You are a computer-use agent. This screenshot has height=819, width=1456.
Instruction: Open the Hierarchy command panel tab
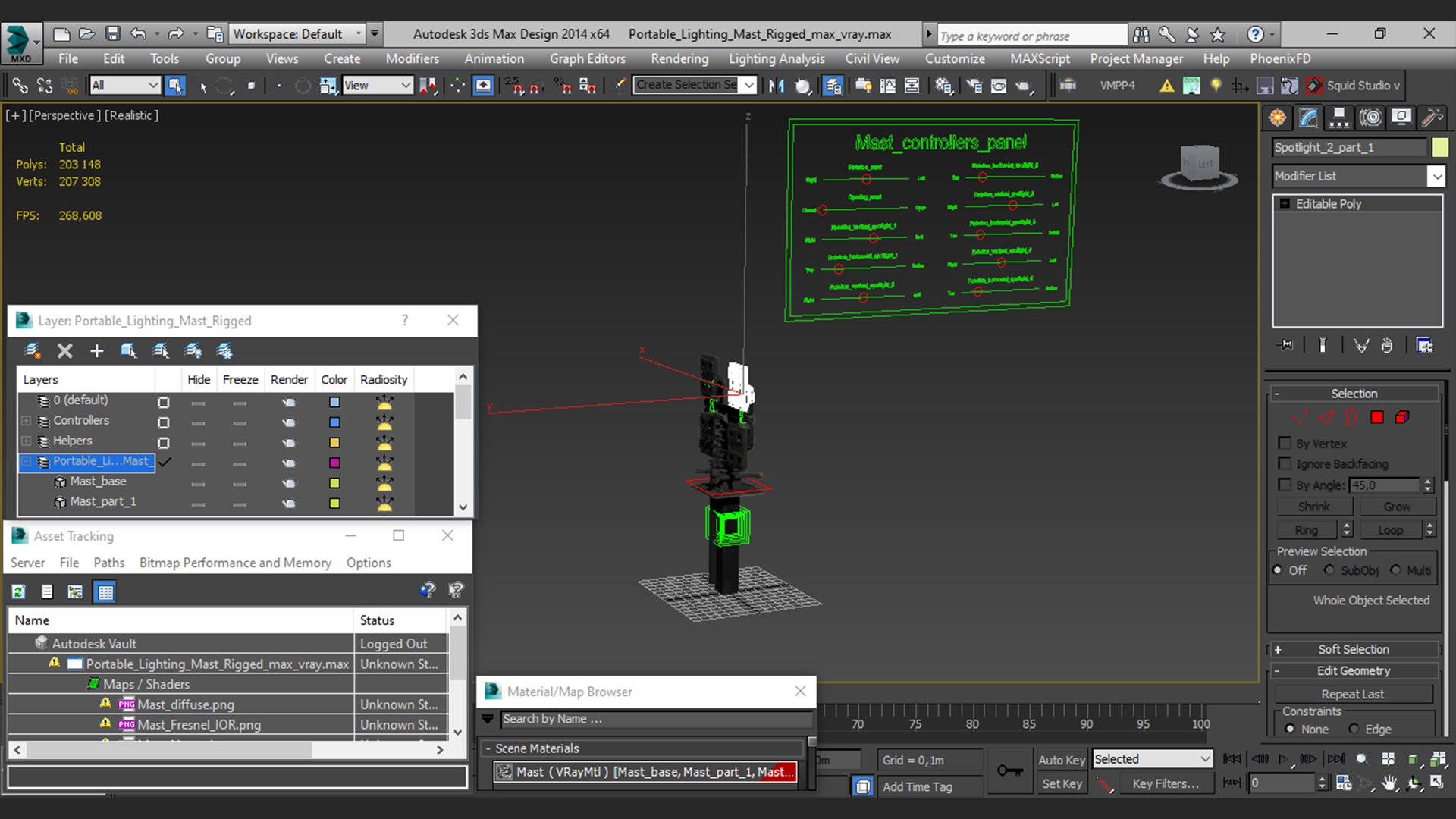1339,118
